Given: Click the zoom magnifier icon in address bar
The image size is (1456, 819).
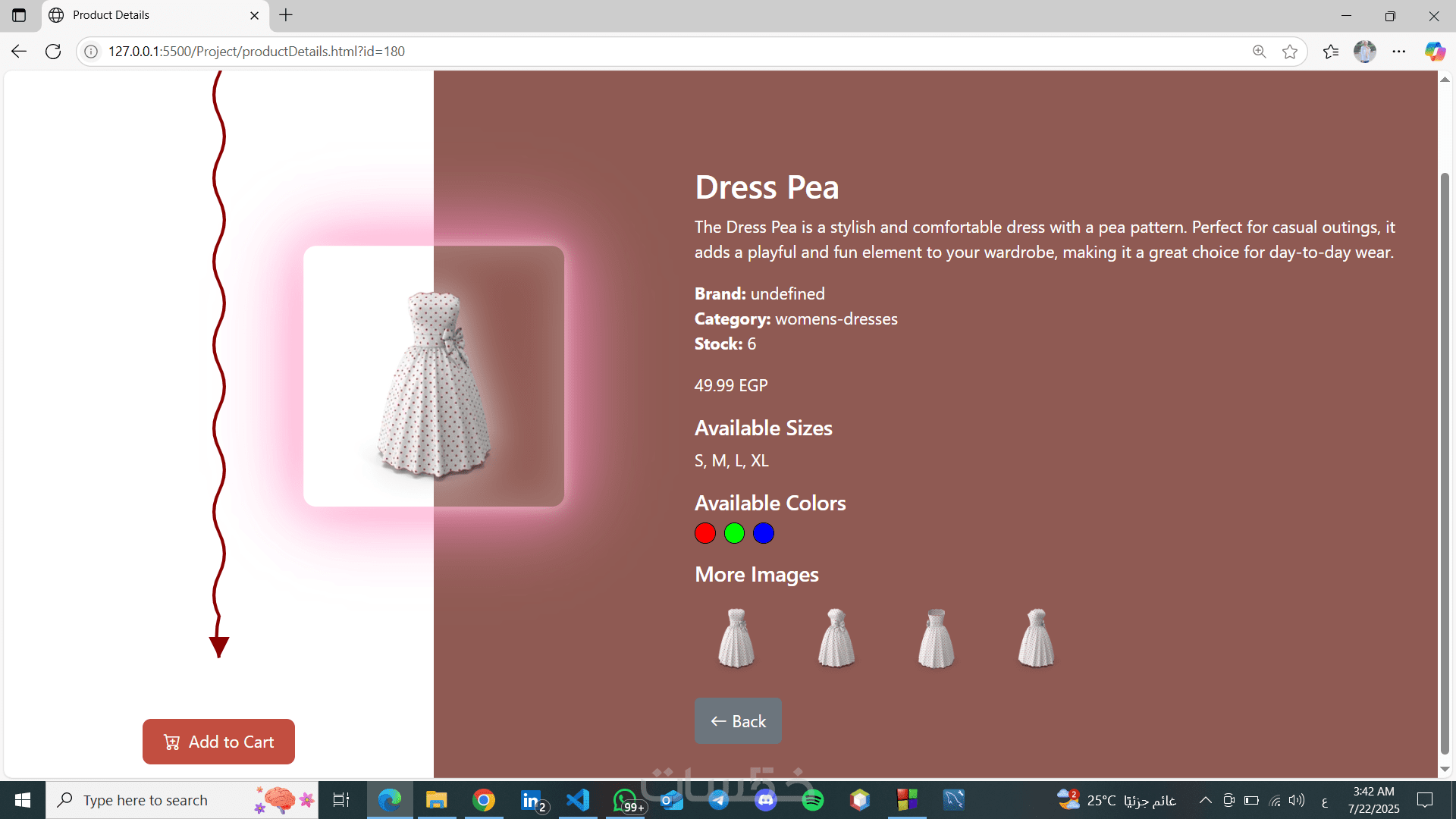Looking at the screenshot, I should pos(1259,52).
